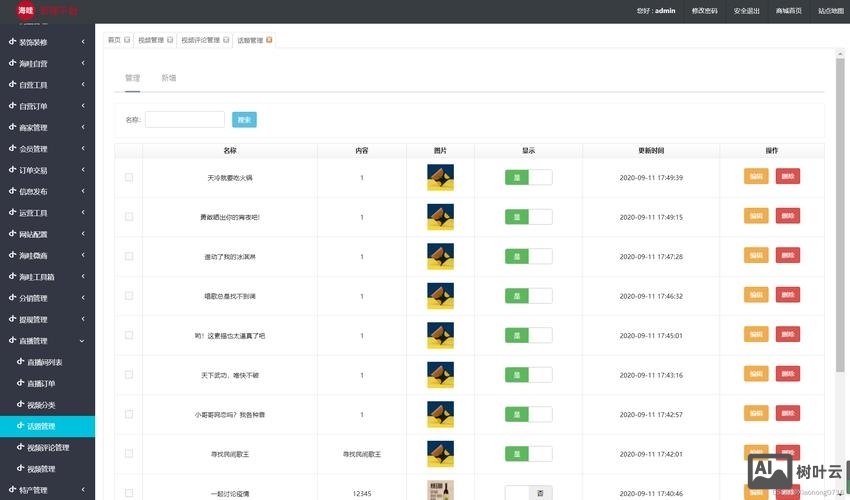Click the icon beside 网站配置 menu
The height and width of the screenshot is (500, 850).
click(x=12, y=234)
